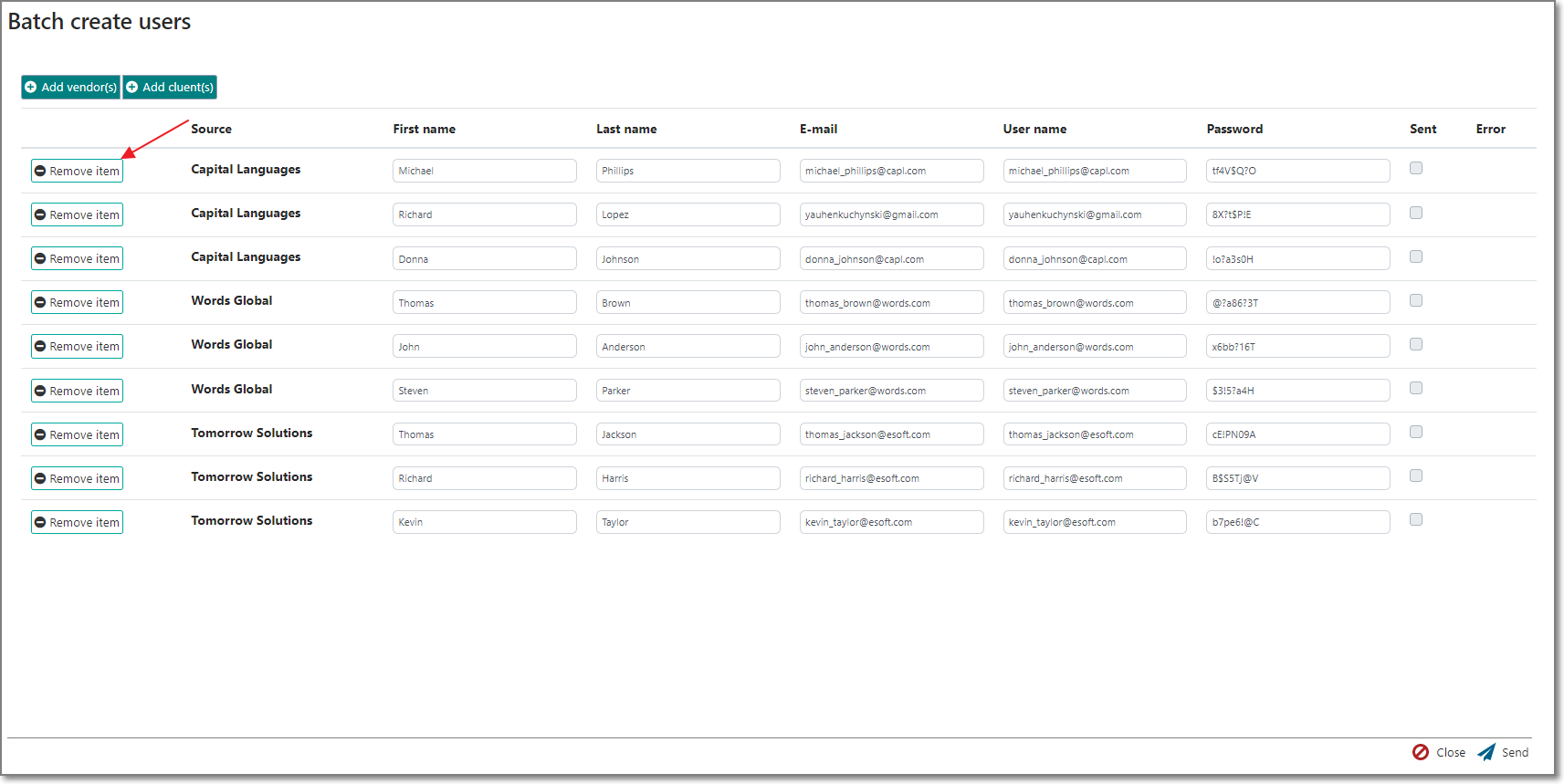1564x784 pixels.
Task: Edit e-mail field richard_harris@esoft.com
Action: pos(892,478)
